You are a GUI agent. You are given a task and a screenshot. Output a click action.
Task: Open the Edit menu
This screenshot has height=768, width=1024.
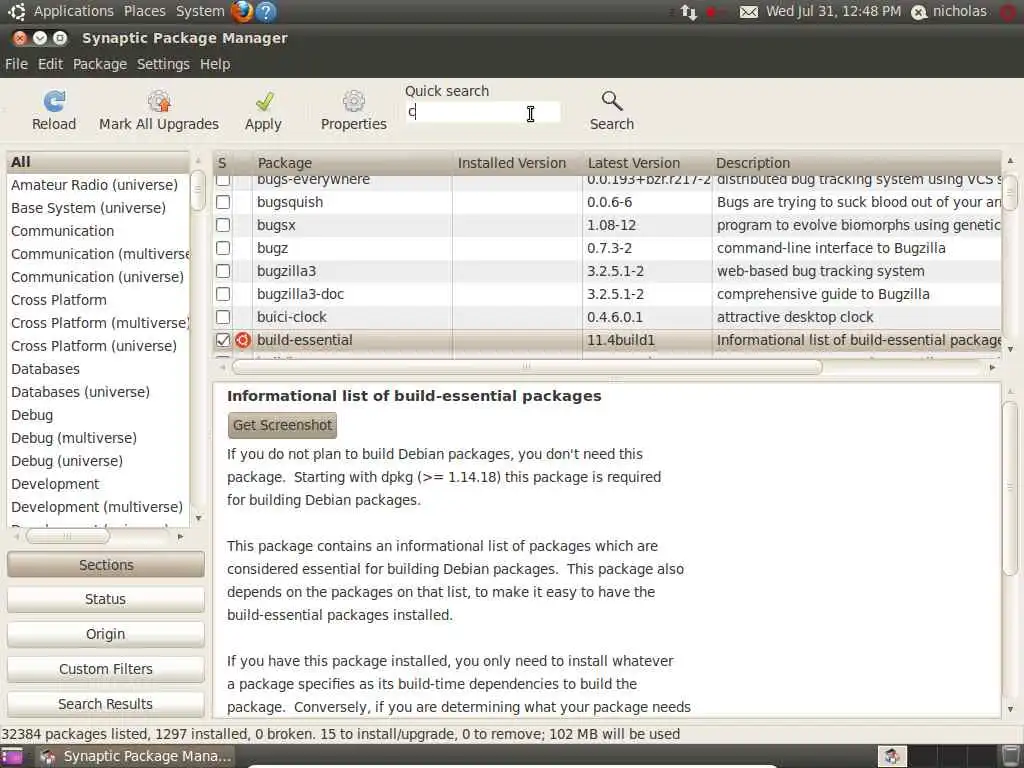pyautogui.click(x=50, y=64)
